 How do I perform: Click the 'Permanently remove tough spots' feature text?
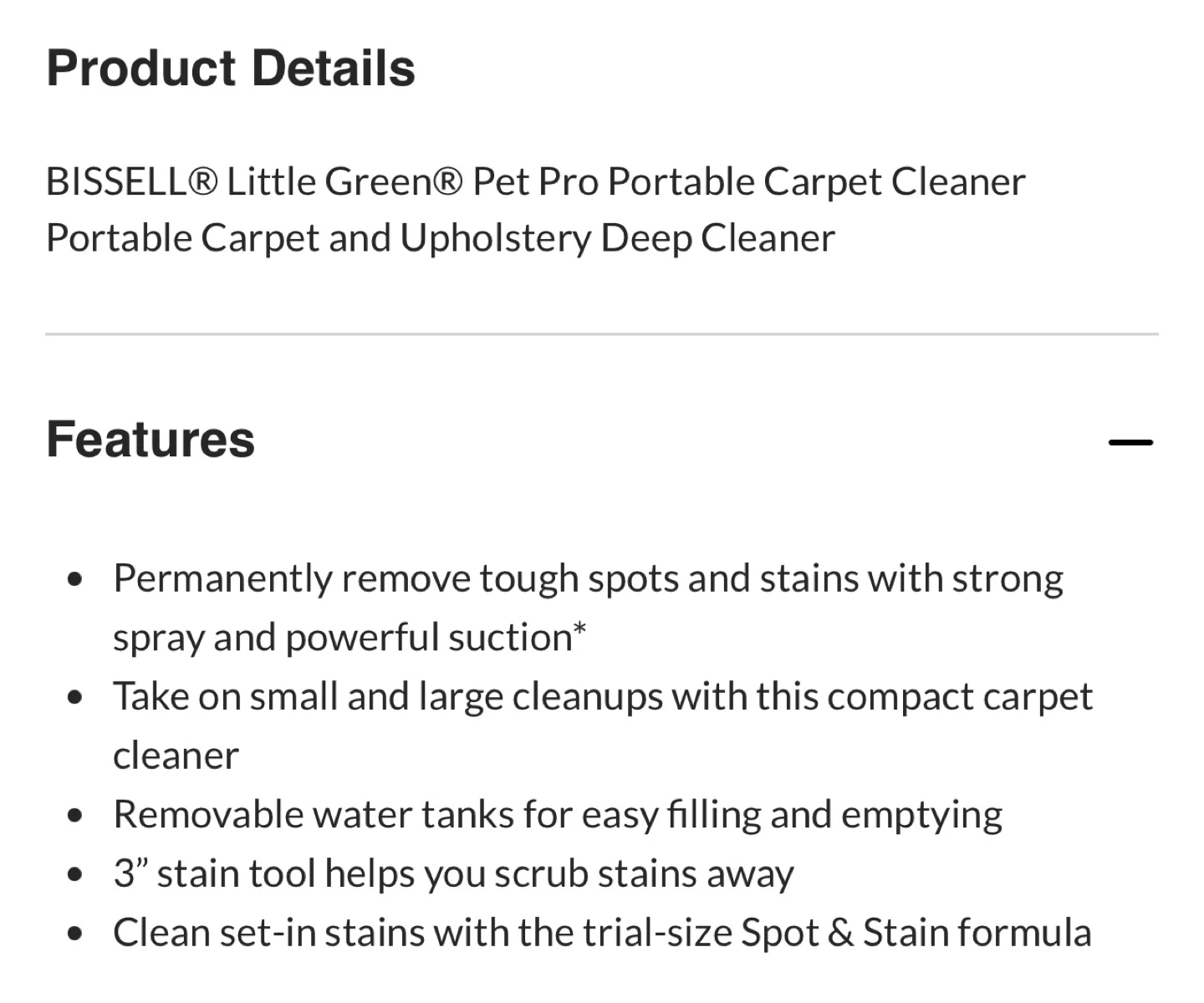[588, 578]
